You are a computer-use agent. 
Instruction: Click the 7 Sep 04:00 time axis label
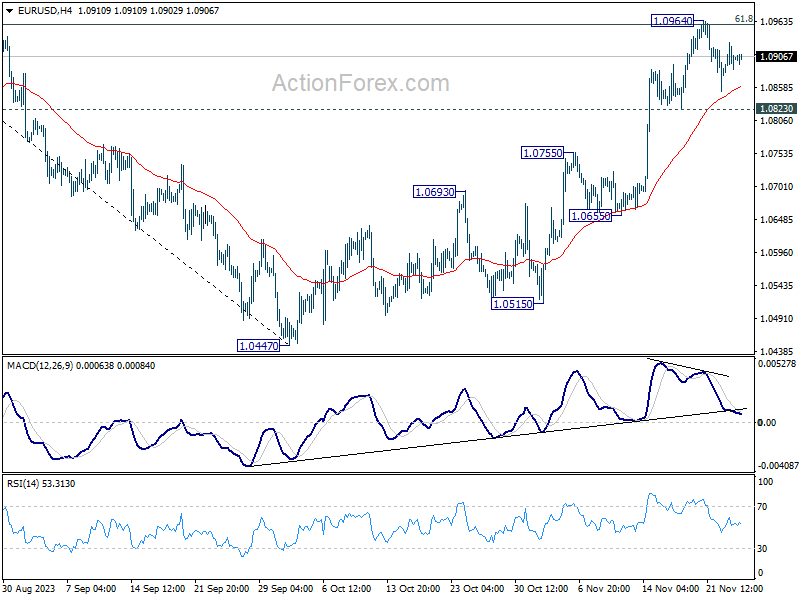tap(91, 589)
